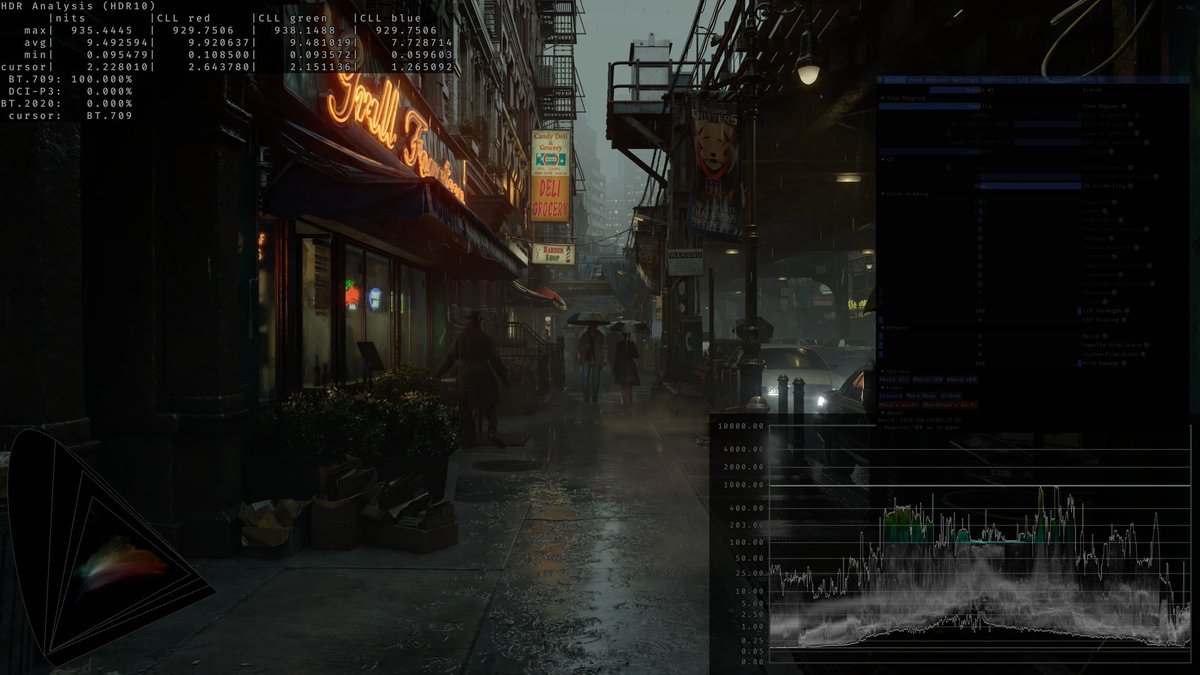Image resolution: width=1200 pixels, height=675 pixels.
Task: Click the Reset All button
Action: pos(893,379)
